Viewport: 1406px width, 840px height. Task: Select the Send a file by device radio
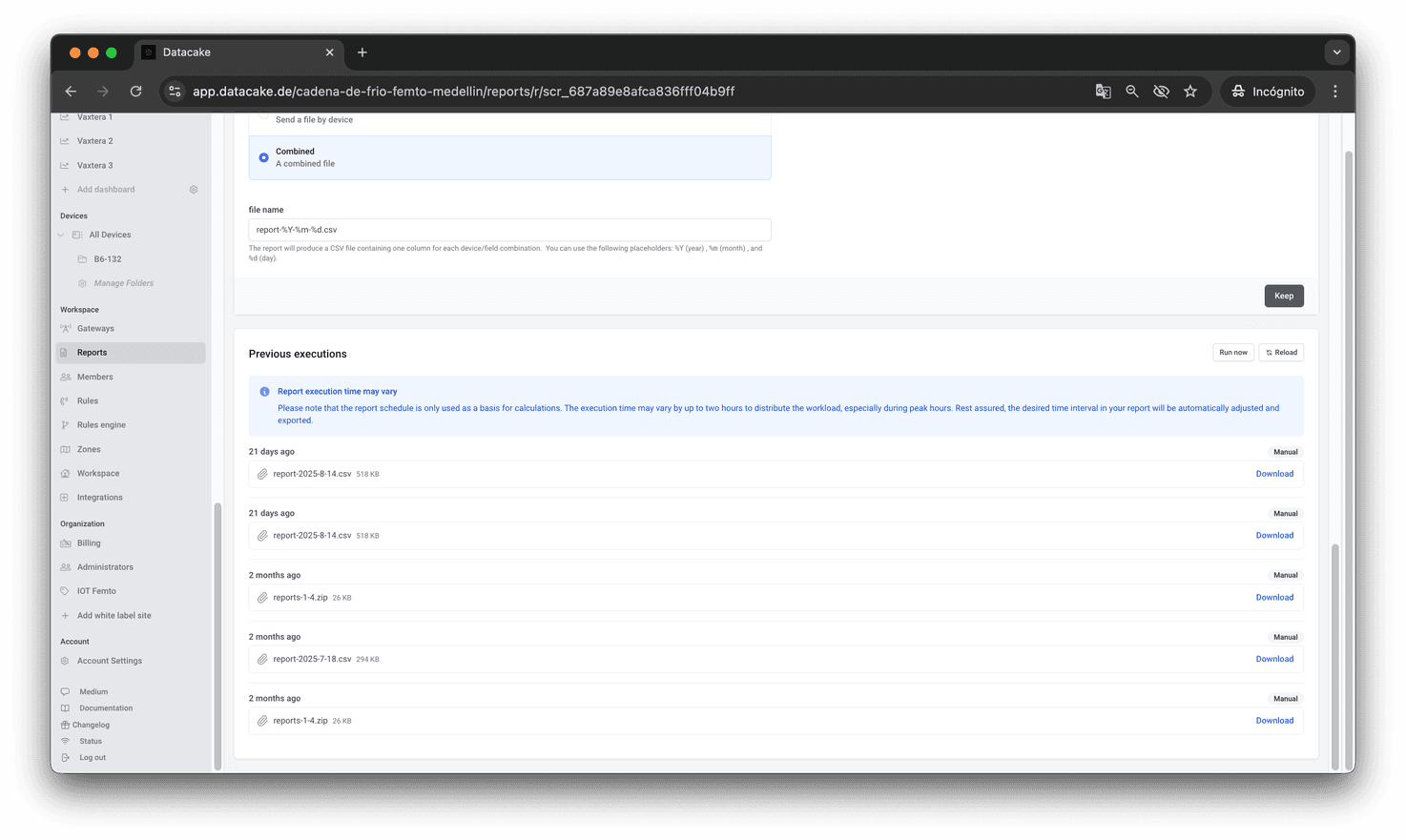point(264,114)
